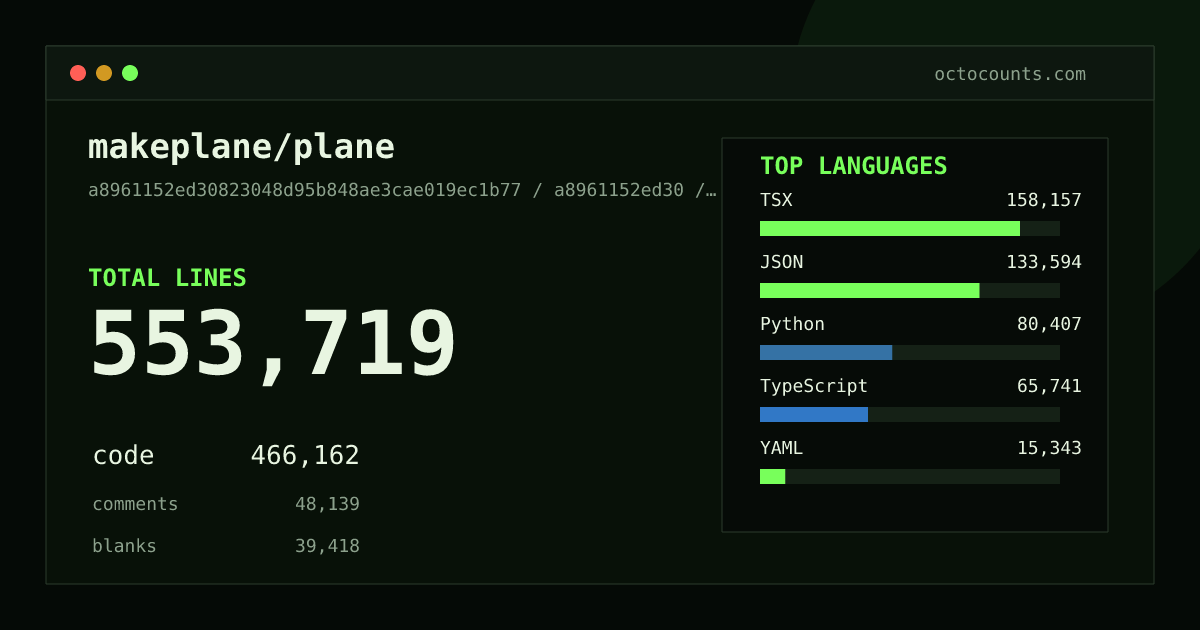Image resolution: width=1200 pixels, height=630 pixels.
Task: Click the TypeScript language label
Action: tap(814, 386)
